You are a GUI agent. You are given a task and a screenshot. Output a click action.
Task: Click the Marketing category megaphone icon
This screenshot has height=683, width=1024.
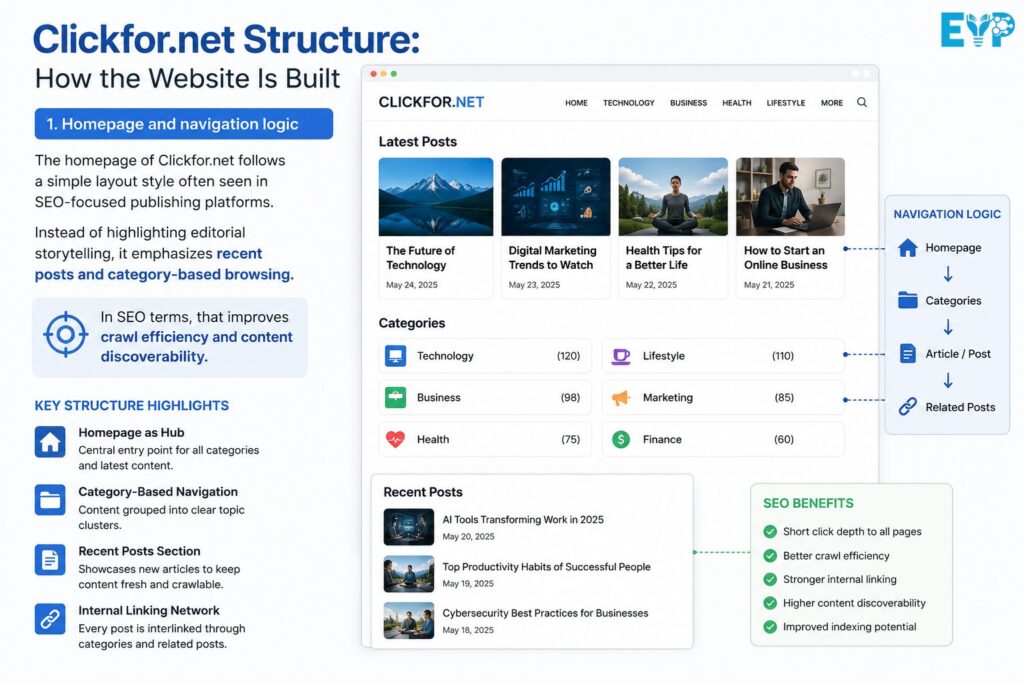click(x=620, y=398)
